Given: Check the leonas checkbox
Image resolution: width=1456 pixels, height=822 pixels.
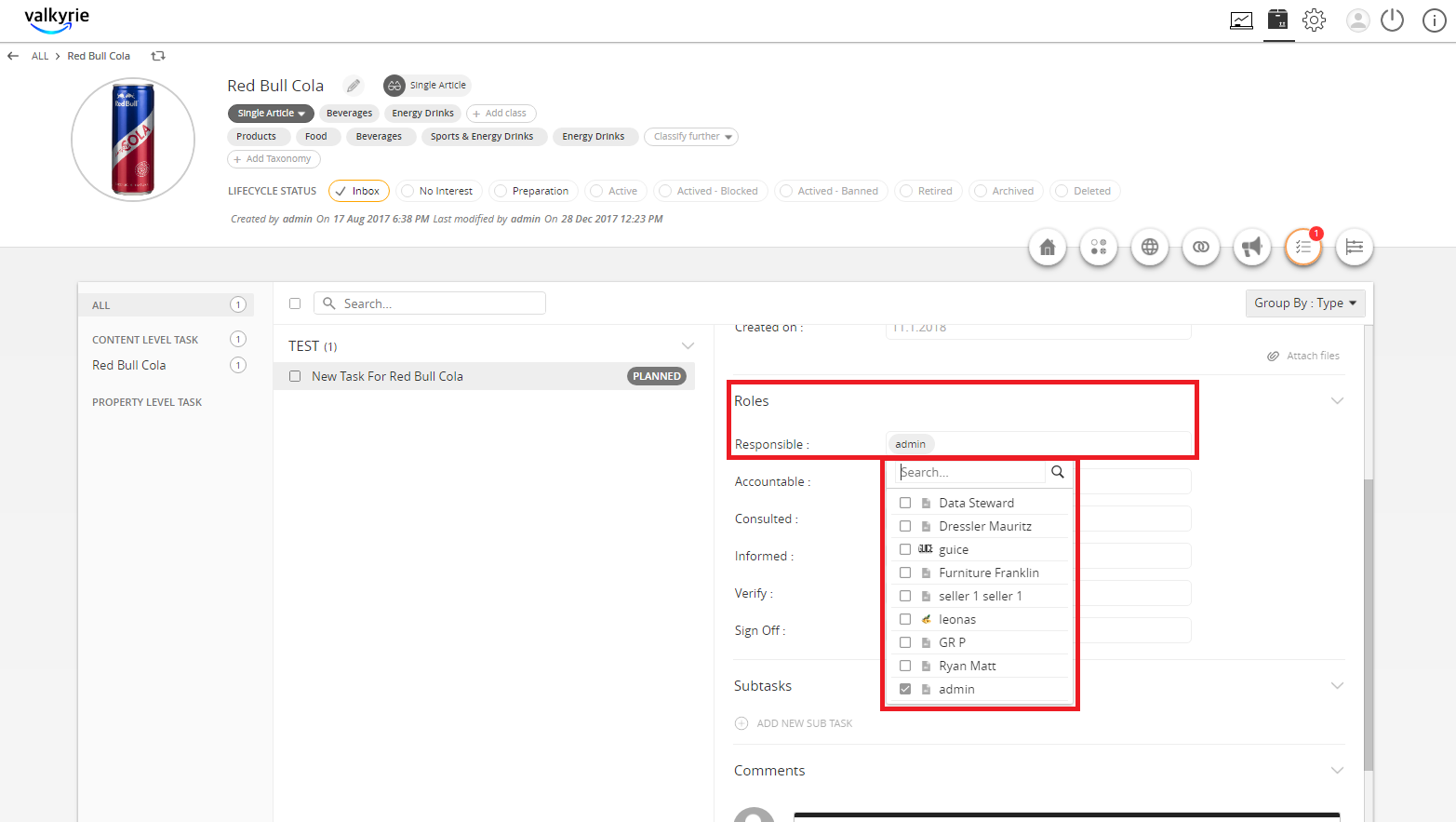Looking at the screenshot, I should (905, 619).
